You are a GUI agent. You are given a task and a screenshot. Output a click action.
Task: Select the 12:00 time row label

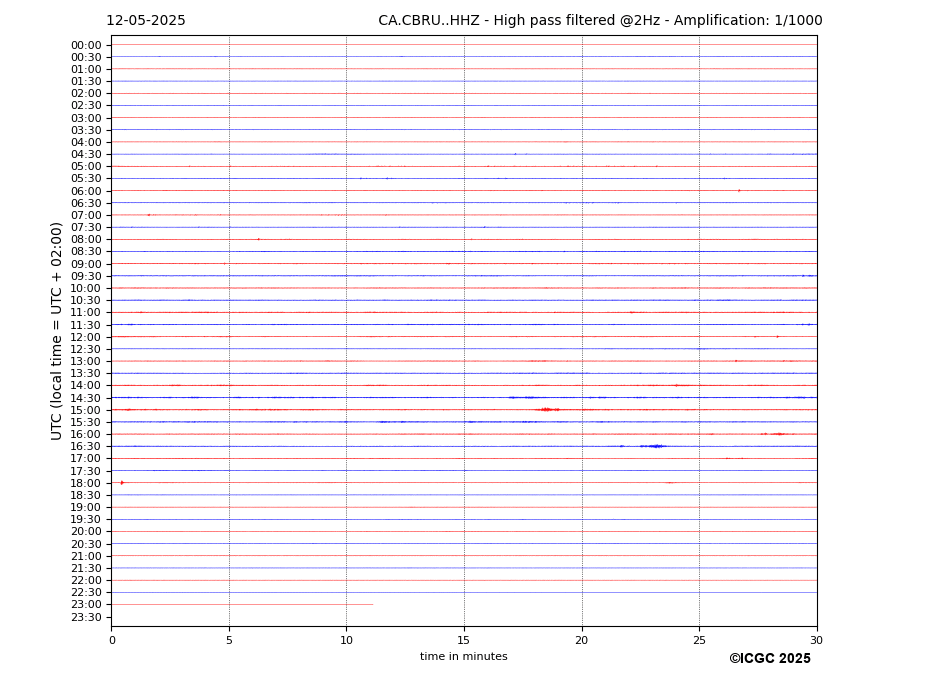(x=86, y=338)
